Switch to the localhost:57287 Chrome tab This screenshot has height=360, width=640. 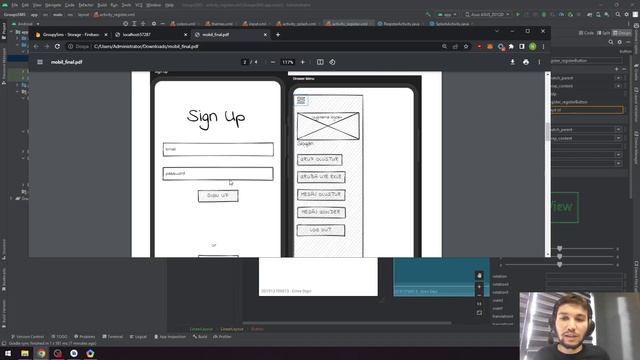(151, 35)
